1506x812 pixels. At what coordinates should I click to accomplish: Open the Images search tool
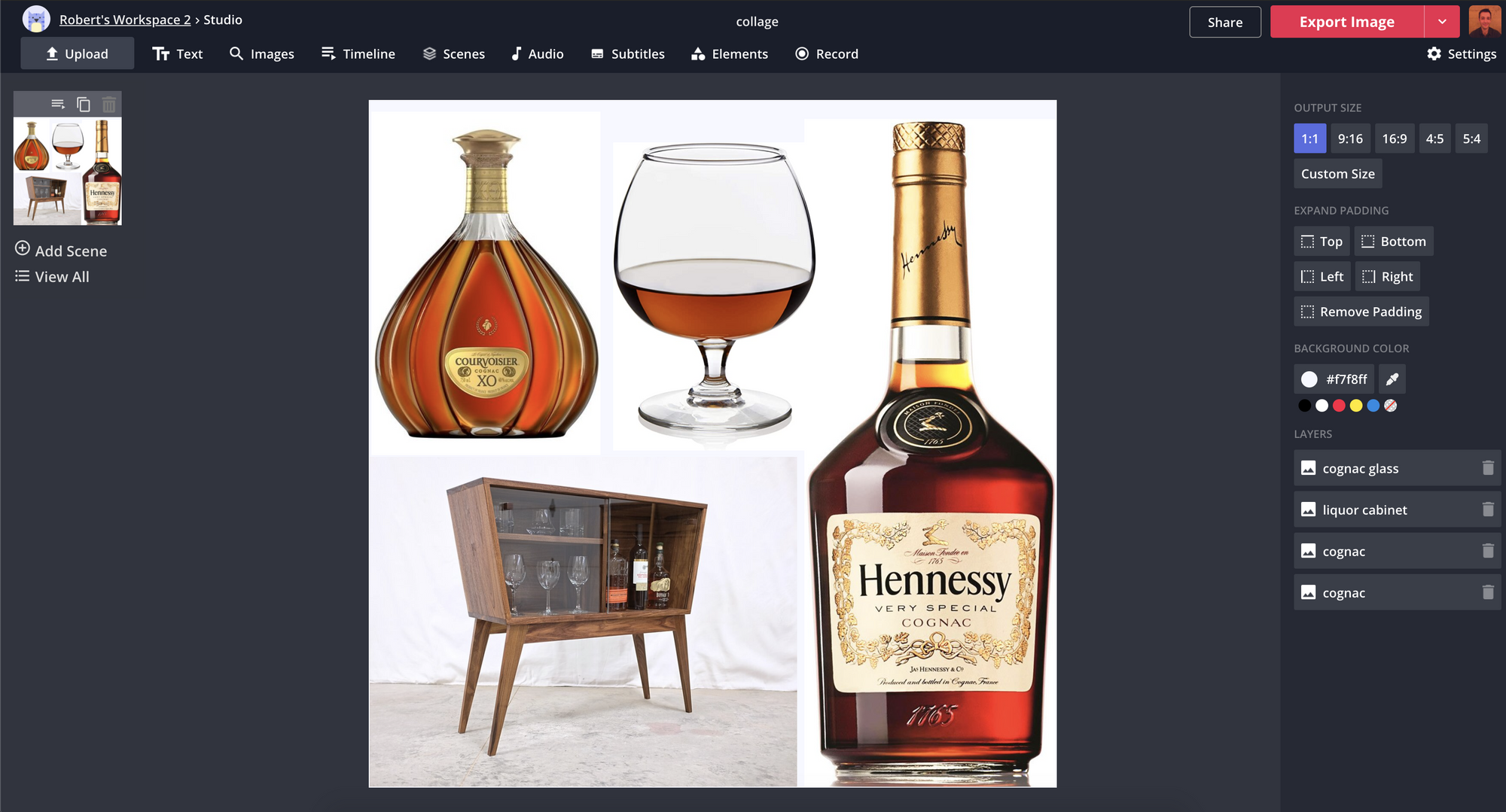pyautogui.click(x=262, y=53)
